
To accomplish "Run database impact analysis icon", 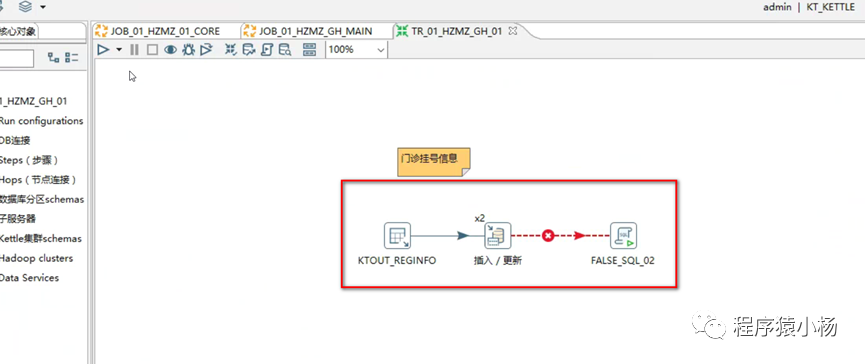I will (x=249, y=50).
